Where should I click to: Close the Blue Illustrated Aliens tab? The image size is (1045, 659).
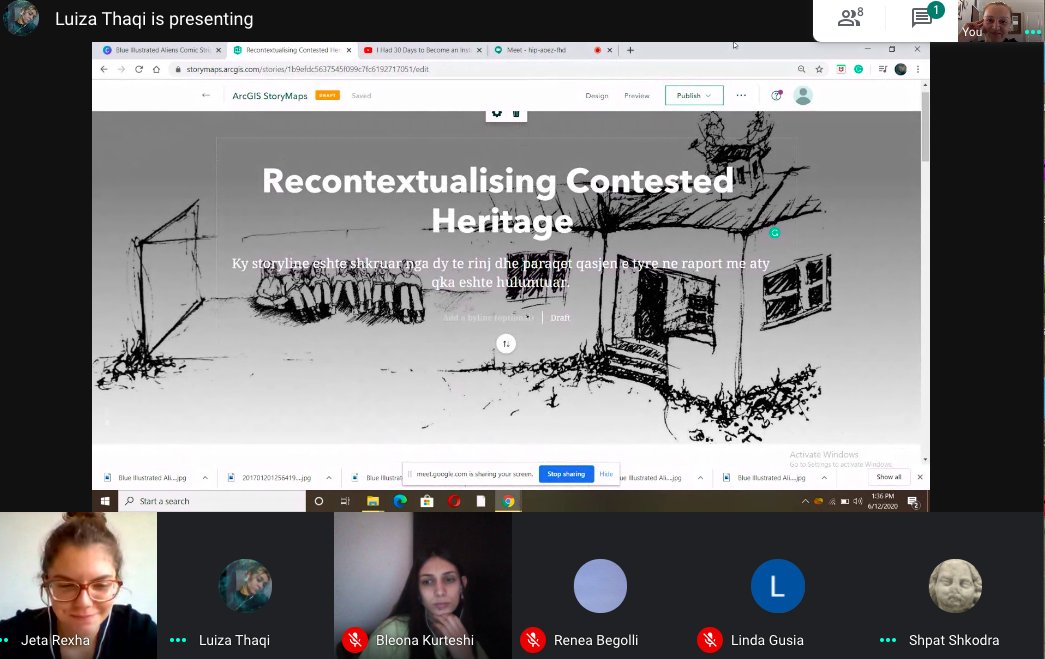218,50
